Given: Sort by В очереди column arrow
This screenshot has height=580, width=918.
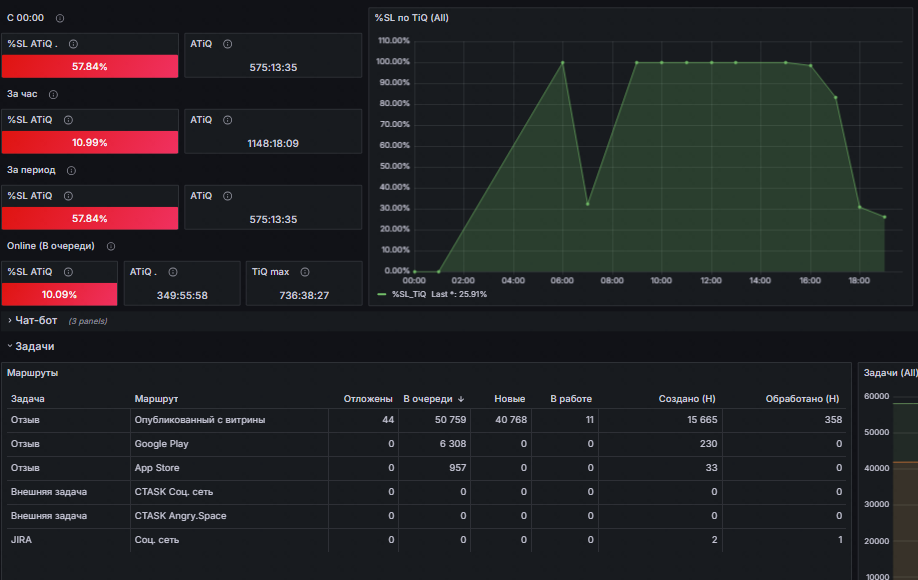Looking at the screenshot, I should pos(461,399).
